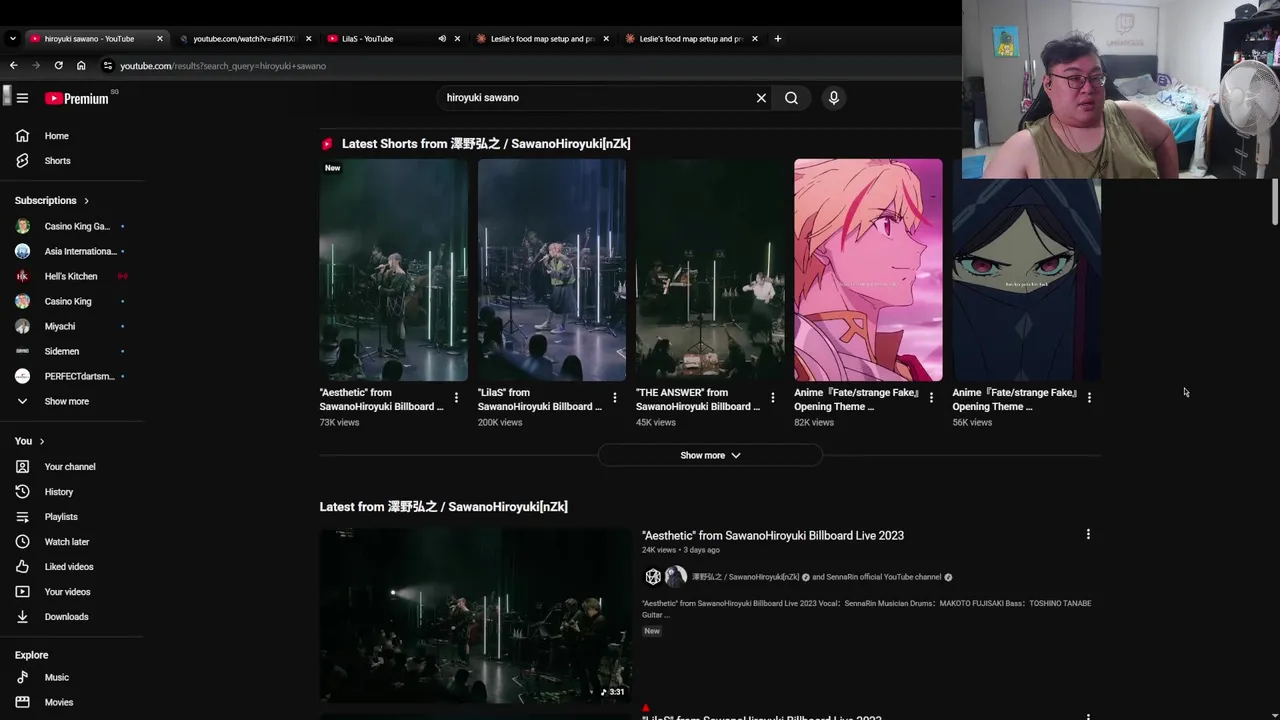Click the New badge under Aesthetic video
Image resolution: width=1280 pixels, height=720 pixels.
pyautogui.click(x=652, y=631)
